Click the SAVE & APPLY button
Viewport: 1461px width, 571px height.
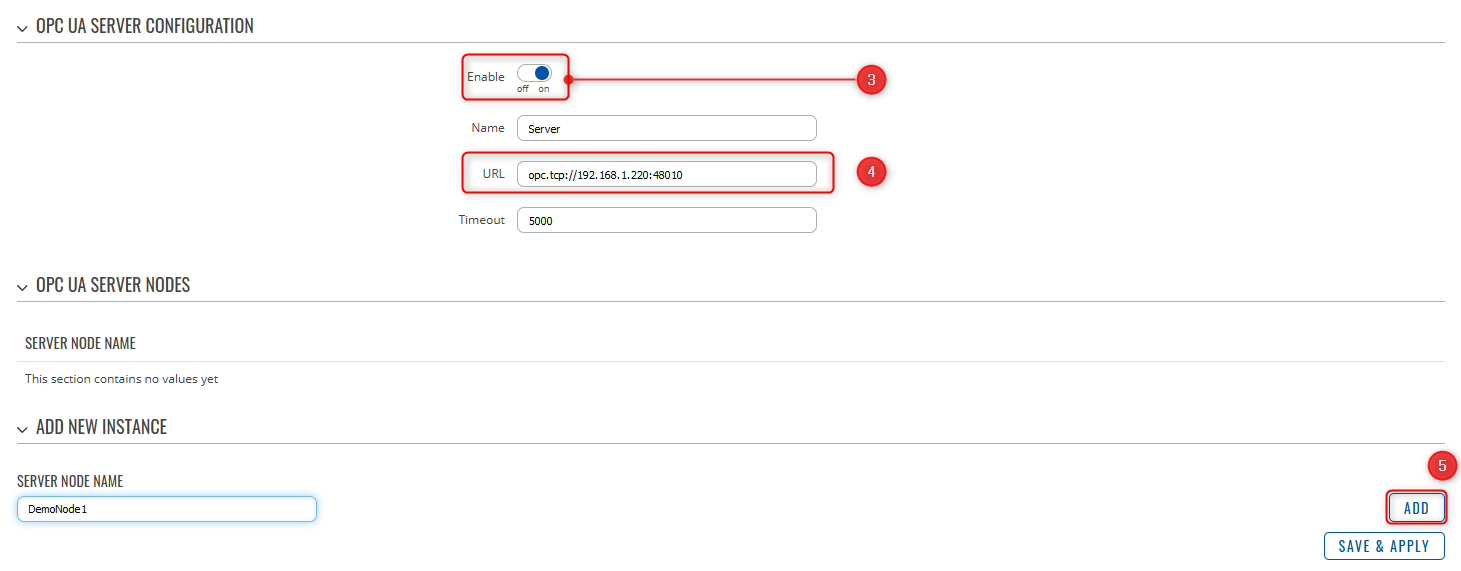pos(1384,546)
